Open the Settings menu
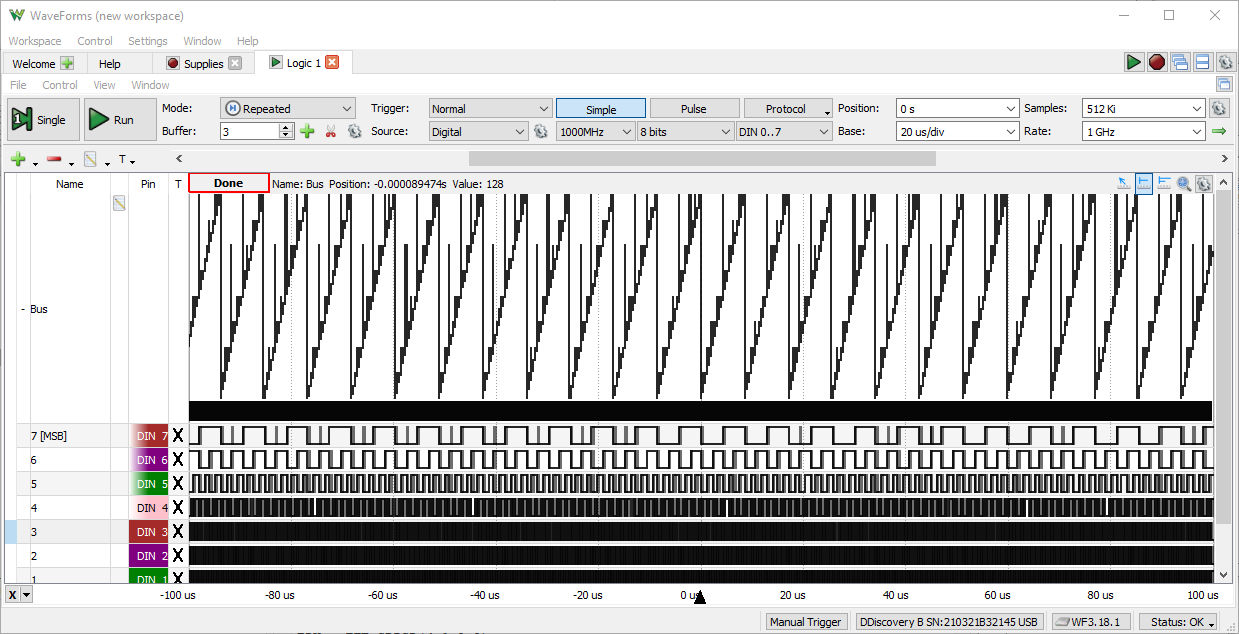The height and width of the screenshot is (634, 1239). (x=148, y=41)
